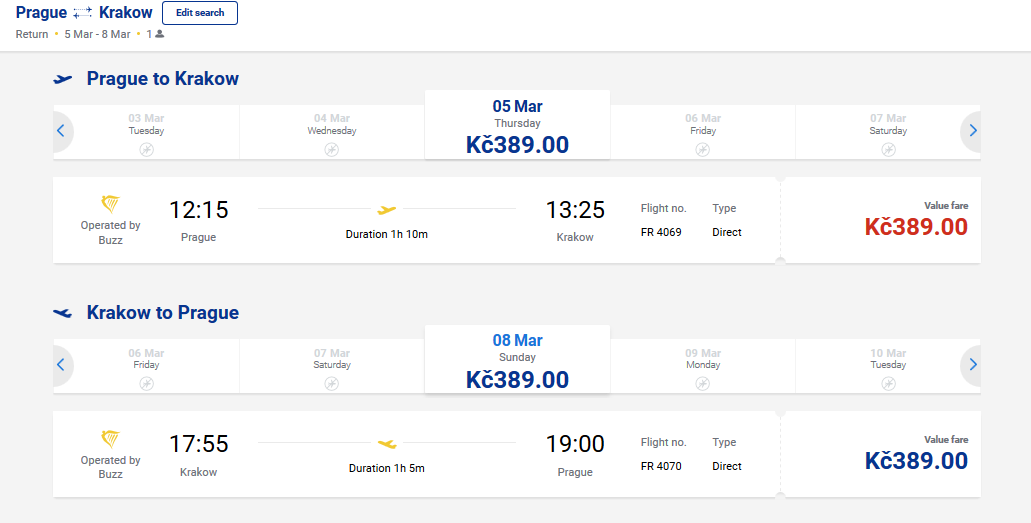The height and width of the screenshot is (523, 1031).
Task: Show earlier outbound dates with left arrow
Action: coord(61,131)
